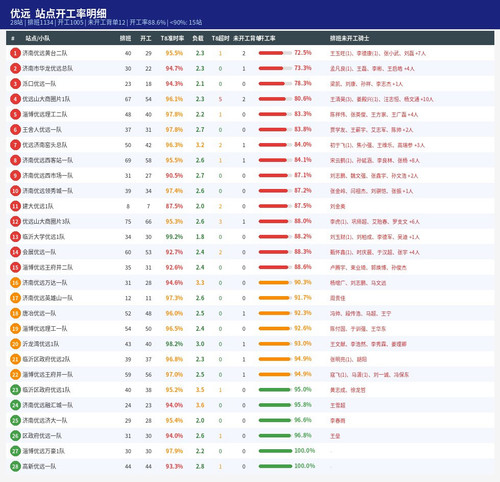Click the full green bar in row 28
The height and width of the screenshot is (482, 500).
click(x=275, y=467)
